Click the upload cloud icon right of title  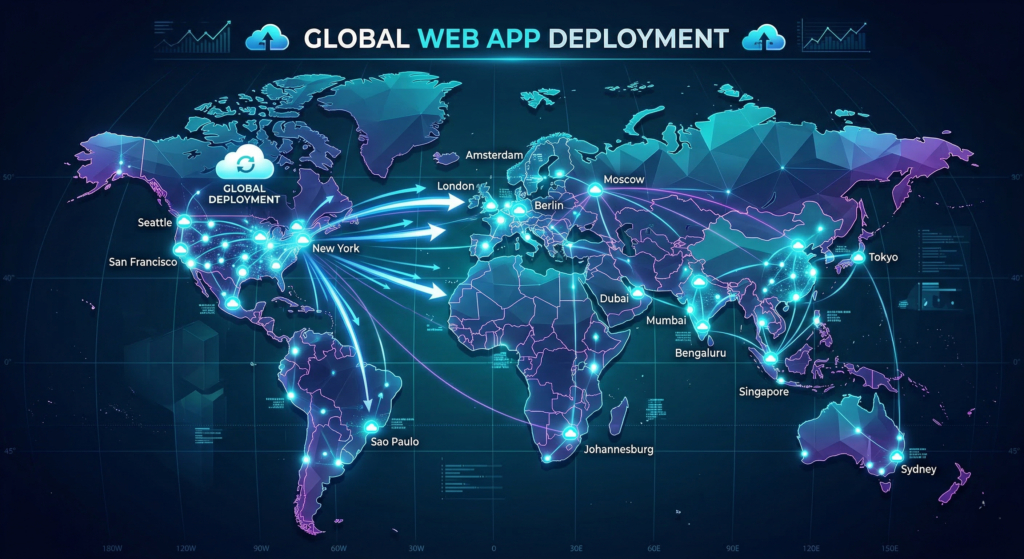tap(765, 39)
